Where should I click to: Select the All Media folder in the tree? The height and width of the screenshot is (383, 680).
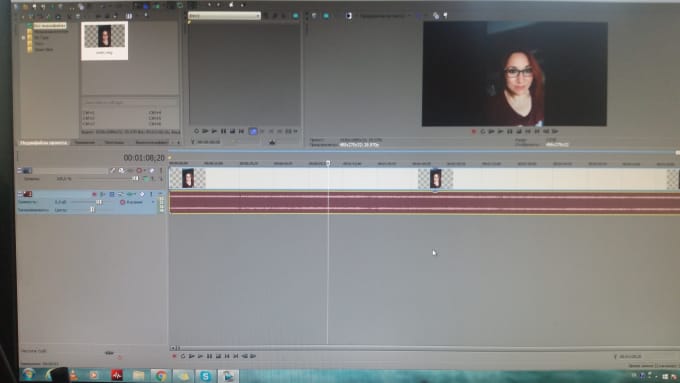(47, 26)
